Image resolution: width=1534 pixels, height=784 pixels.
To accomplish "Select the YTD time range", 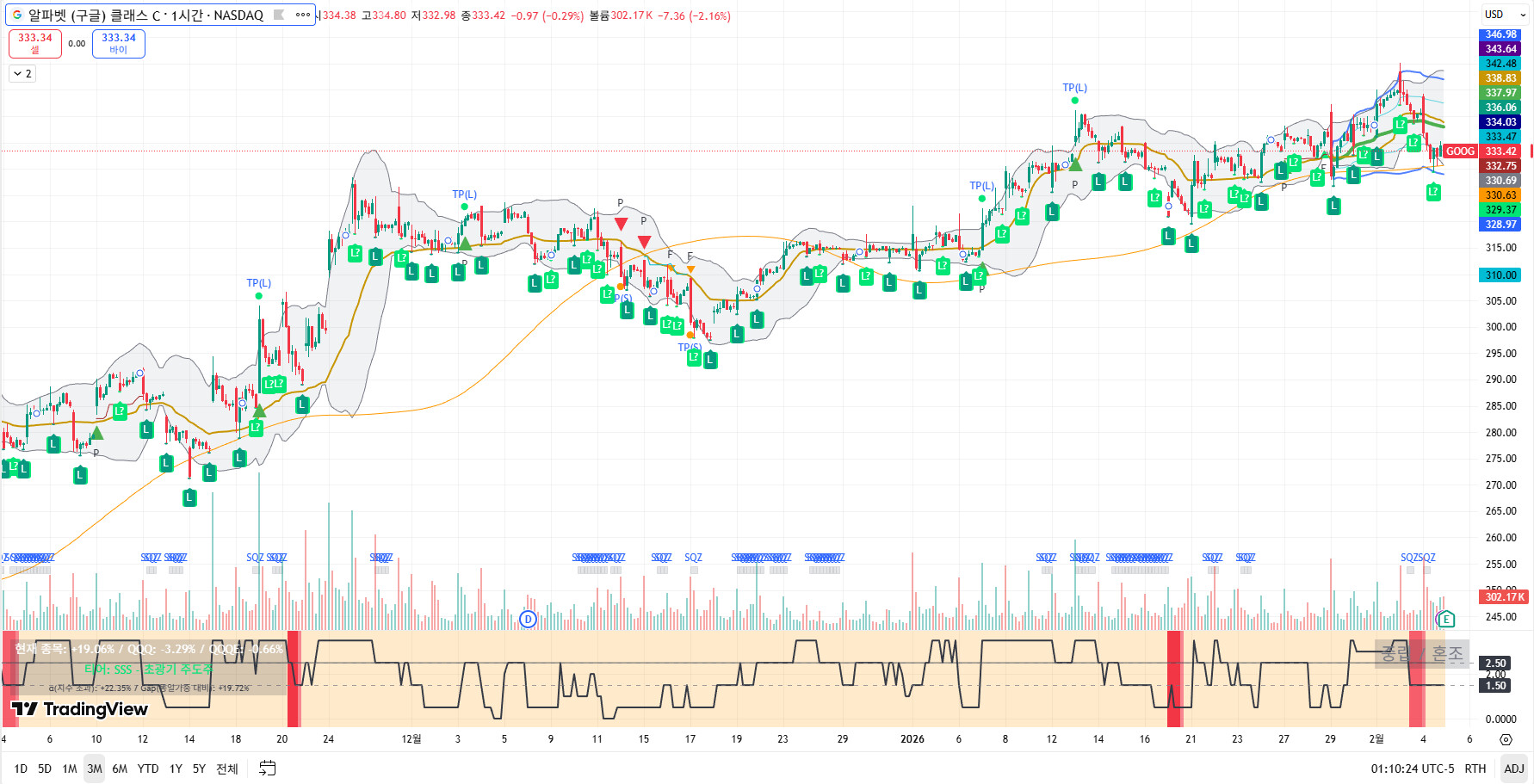I will pyautogui.click(x=148, y=769).
